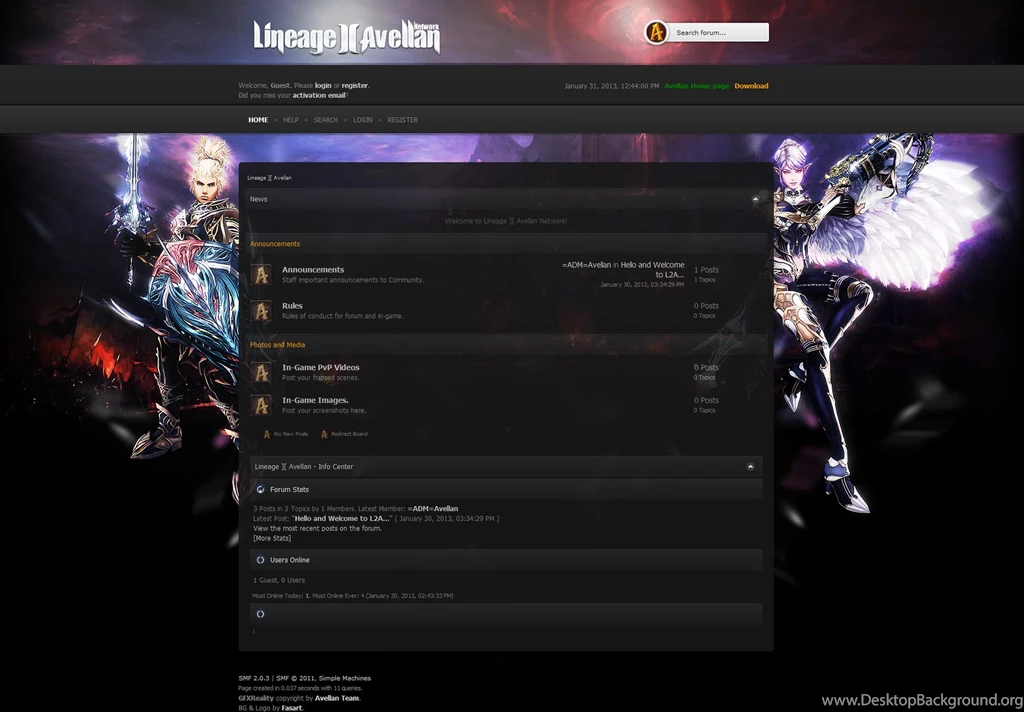This screenshot has width=1024, height=712.
Task: Click the Users Online icon
Action: click(x=261, y=560)
